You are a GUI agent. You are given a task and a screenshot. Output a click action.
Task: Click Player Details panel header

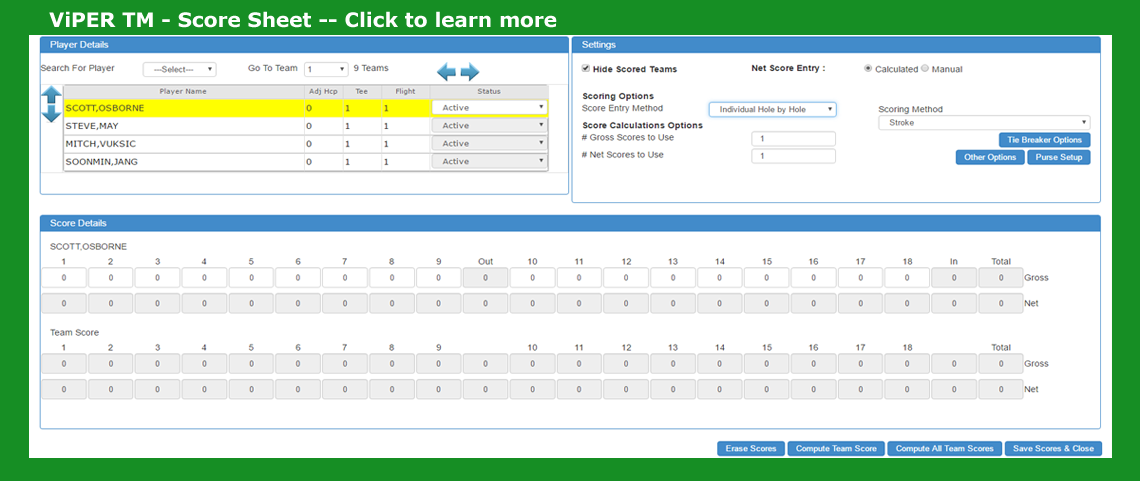(304, 44)
